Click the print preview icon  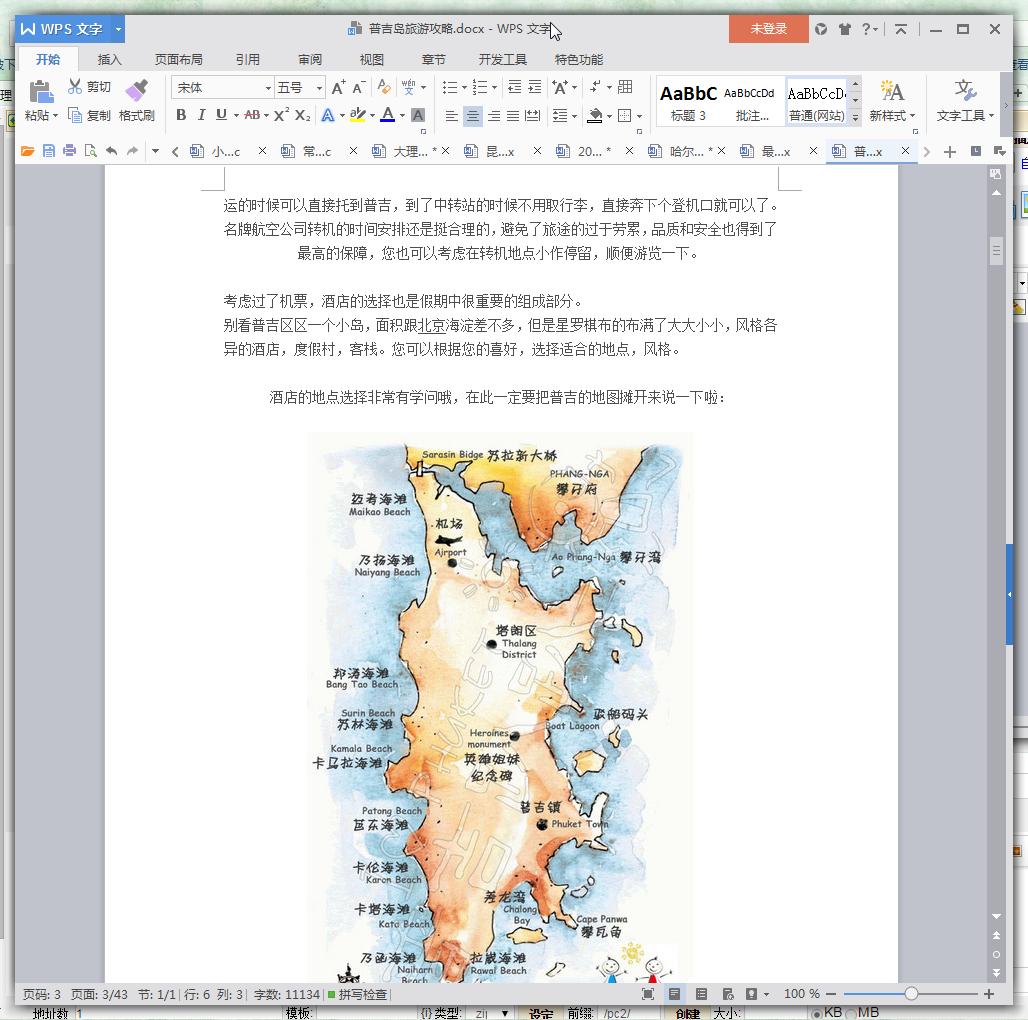pos(90,151)
